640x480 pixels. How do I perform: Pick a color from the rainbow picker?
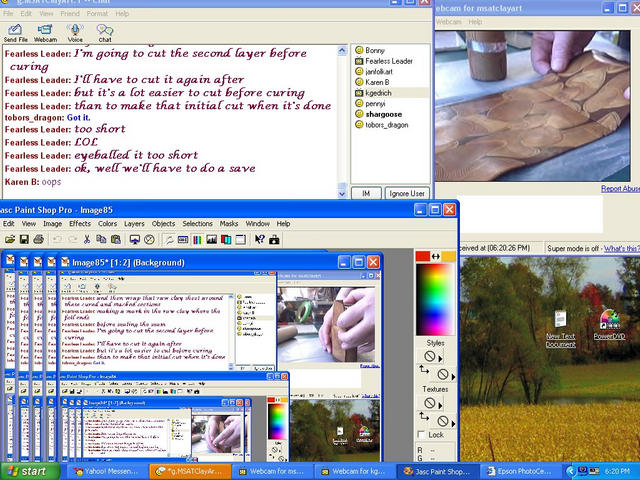pos(436,299)
